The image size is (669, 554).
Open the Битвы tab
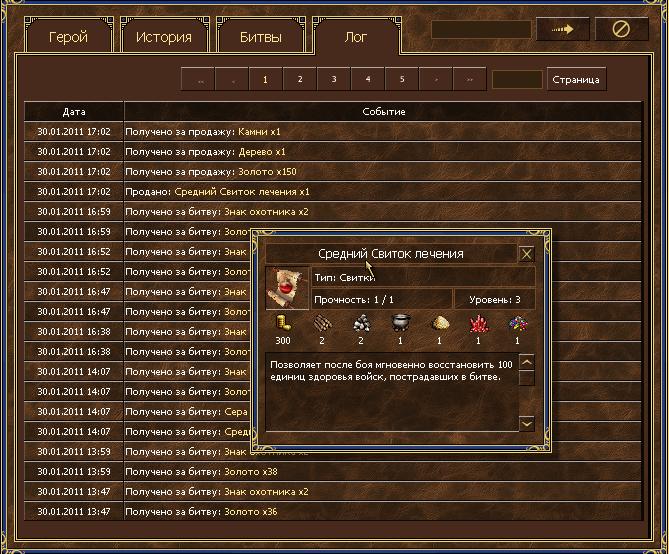[x=260, y=37]
